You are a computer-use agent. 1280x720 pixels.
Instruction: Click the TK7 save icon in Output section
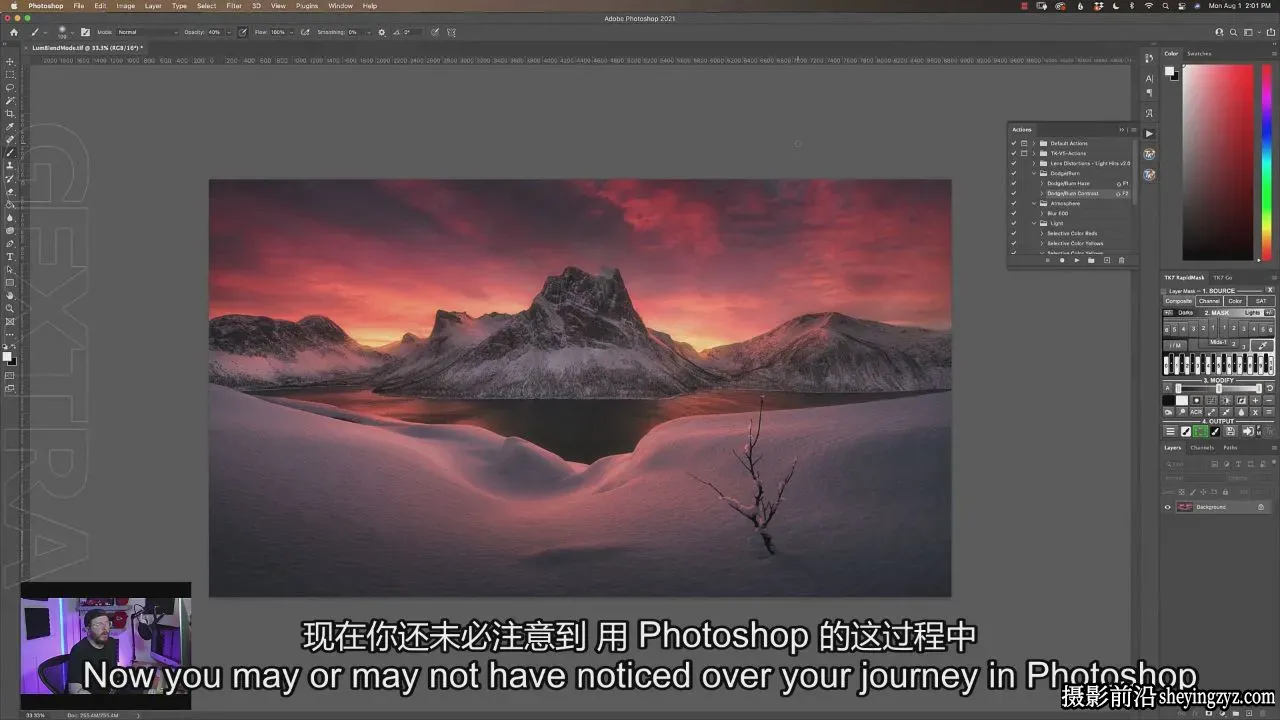click(1230, 431)
